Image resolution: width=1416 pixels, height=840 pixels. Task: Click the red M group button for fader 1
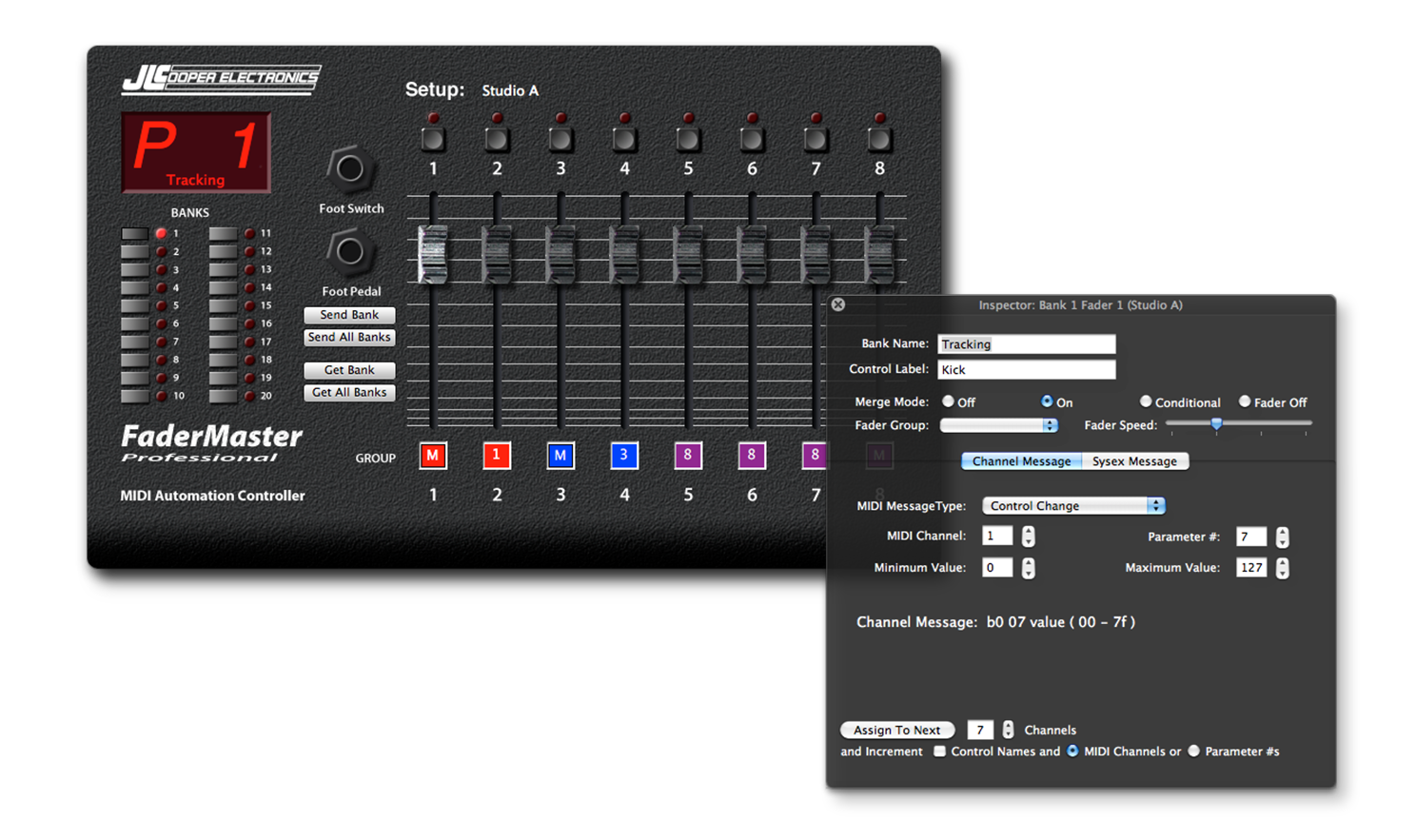pos(433,456)
